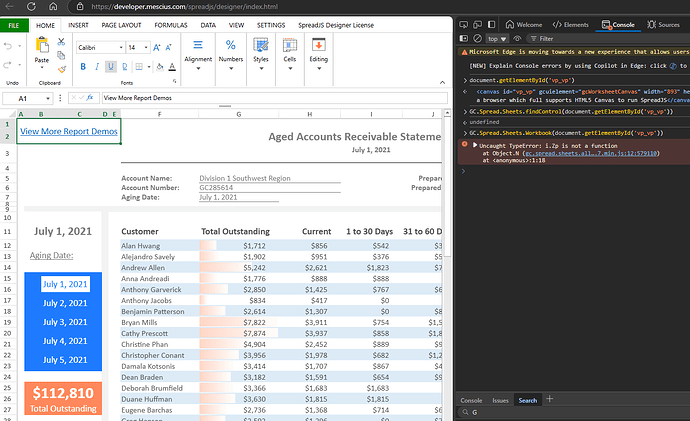Toggle live expression eye icon in console

[518, 39]
